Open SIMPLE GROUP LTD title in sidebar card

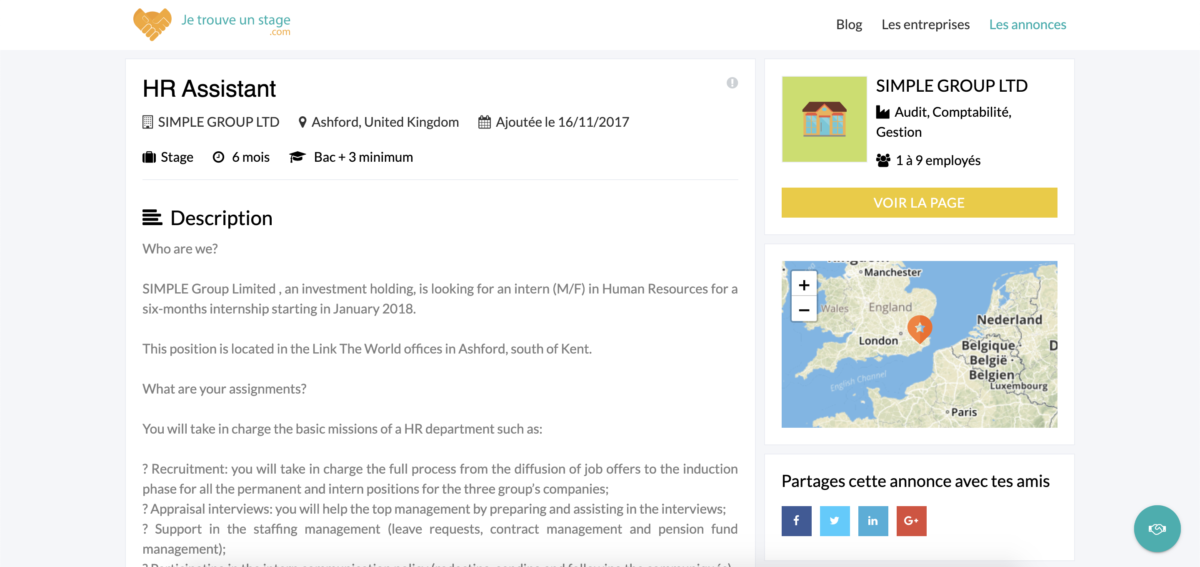click(952, 86)
